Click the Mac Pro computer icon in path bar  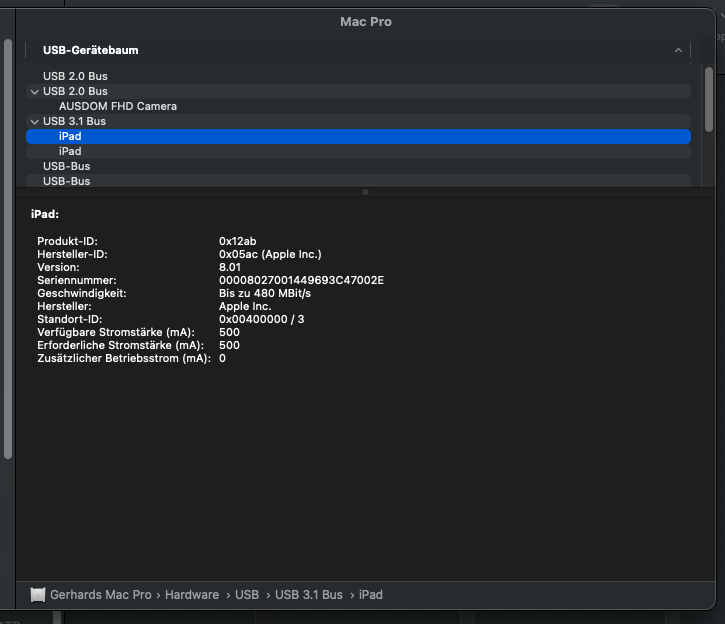[38, 594]
